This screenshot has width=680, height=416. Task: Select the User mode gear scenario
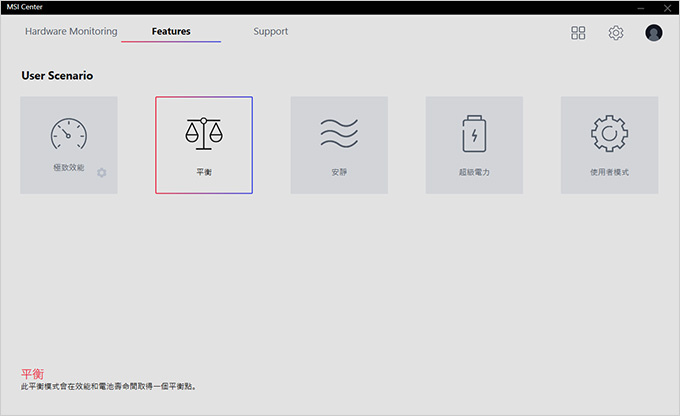click(x=609, y=145)
